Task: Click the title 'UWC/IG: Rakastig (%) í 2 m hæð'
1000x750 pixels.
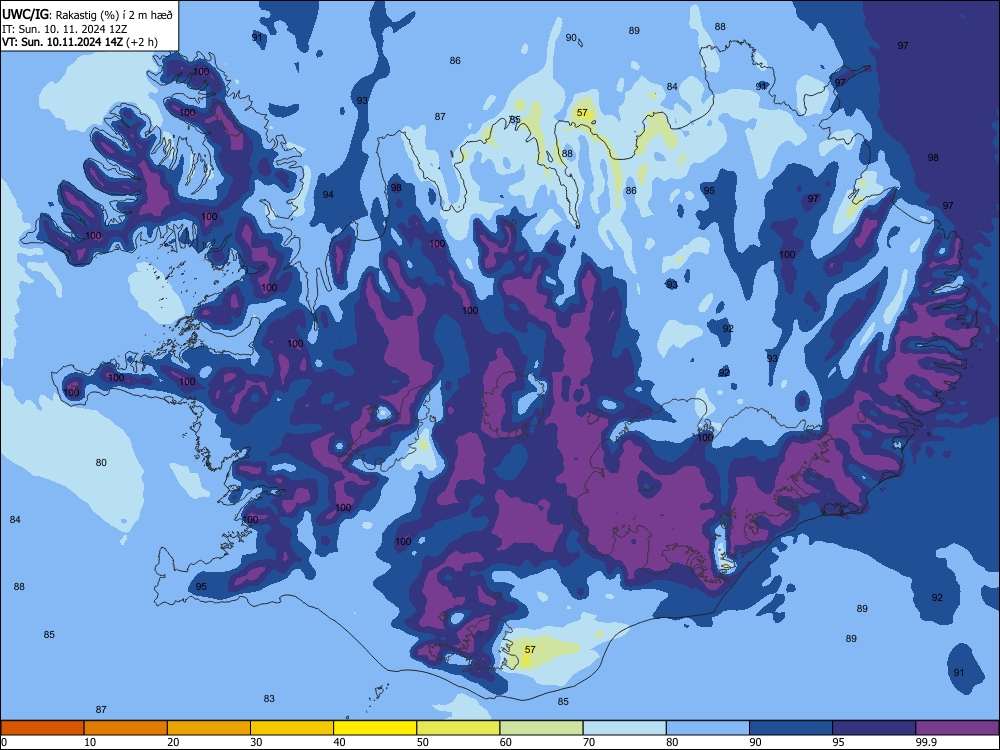Action: pos(87,15)
